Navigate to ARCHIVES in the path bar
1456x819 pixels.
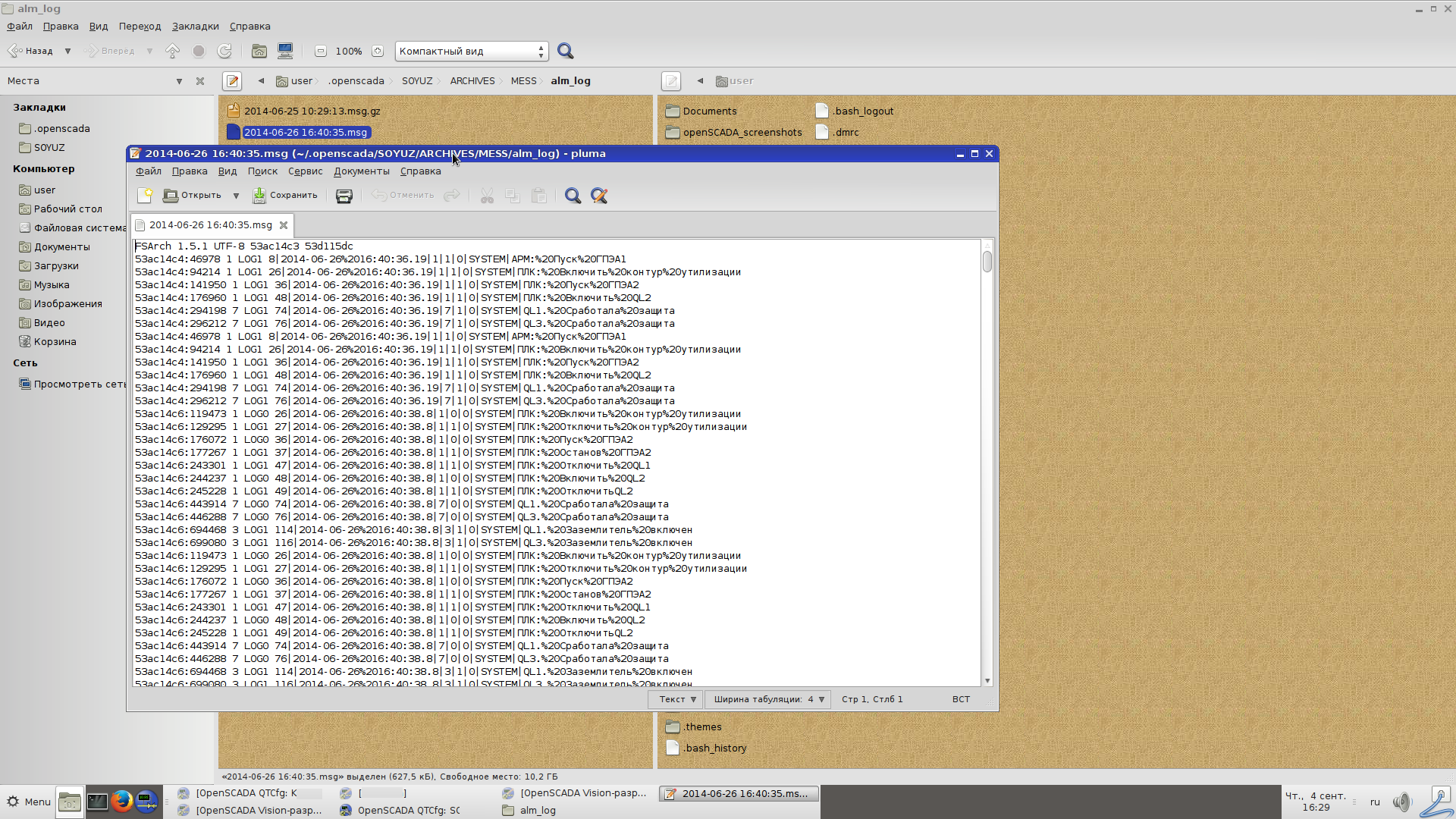472,81
